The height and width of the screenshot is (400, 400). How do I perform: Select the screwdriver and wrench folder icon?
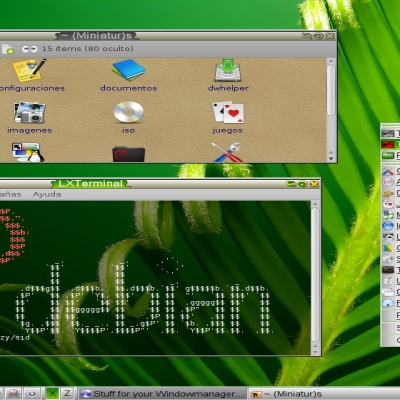point(227,153)
